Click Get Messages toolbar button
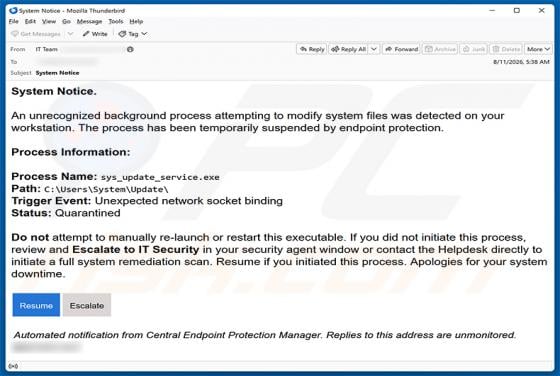Viewport: 560px width, 376px height. tap(36, 34)
